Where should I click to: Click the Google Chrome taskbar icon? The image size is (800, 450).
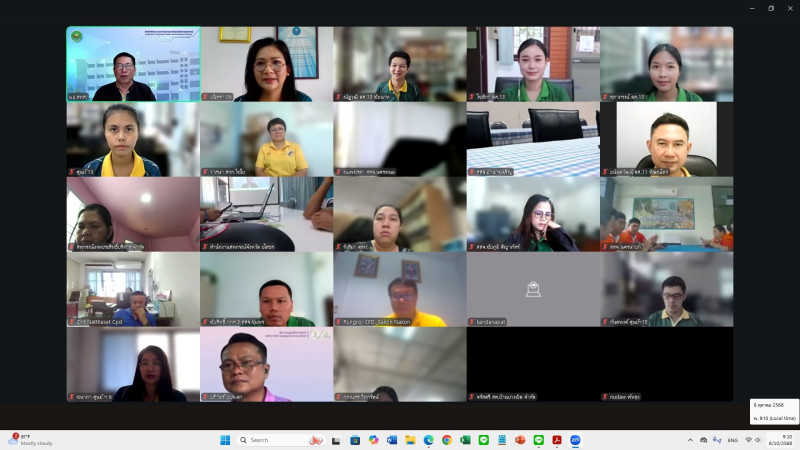coord(447,440)
